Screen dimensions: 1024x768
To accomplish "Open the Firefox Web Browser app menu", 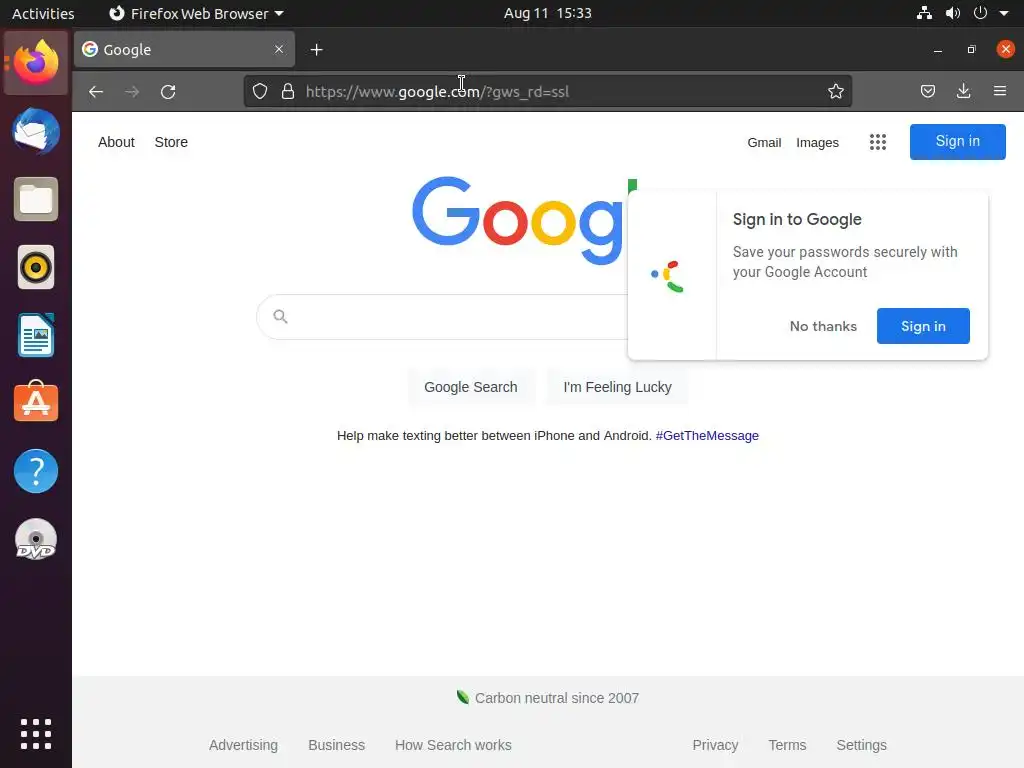I will (196, 13).
